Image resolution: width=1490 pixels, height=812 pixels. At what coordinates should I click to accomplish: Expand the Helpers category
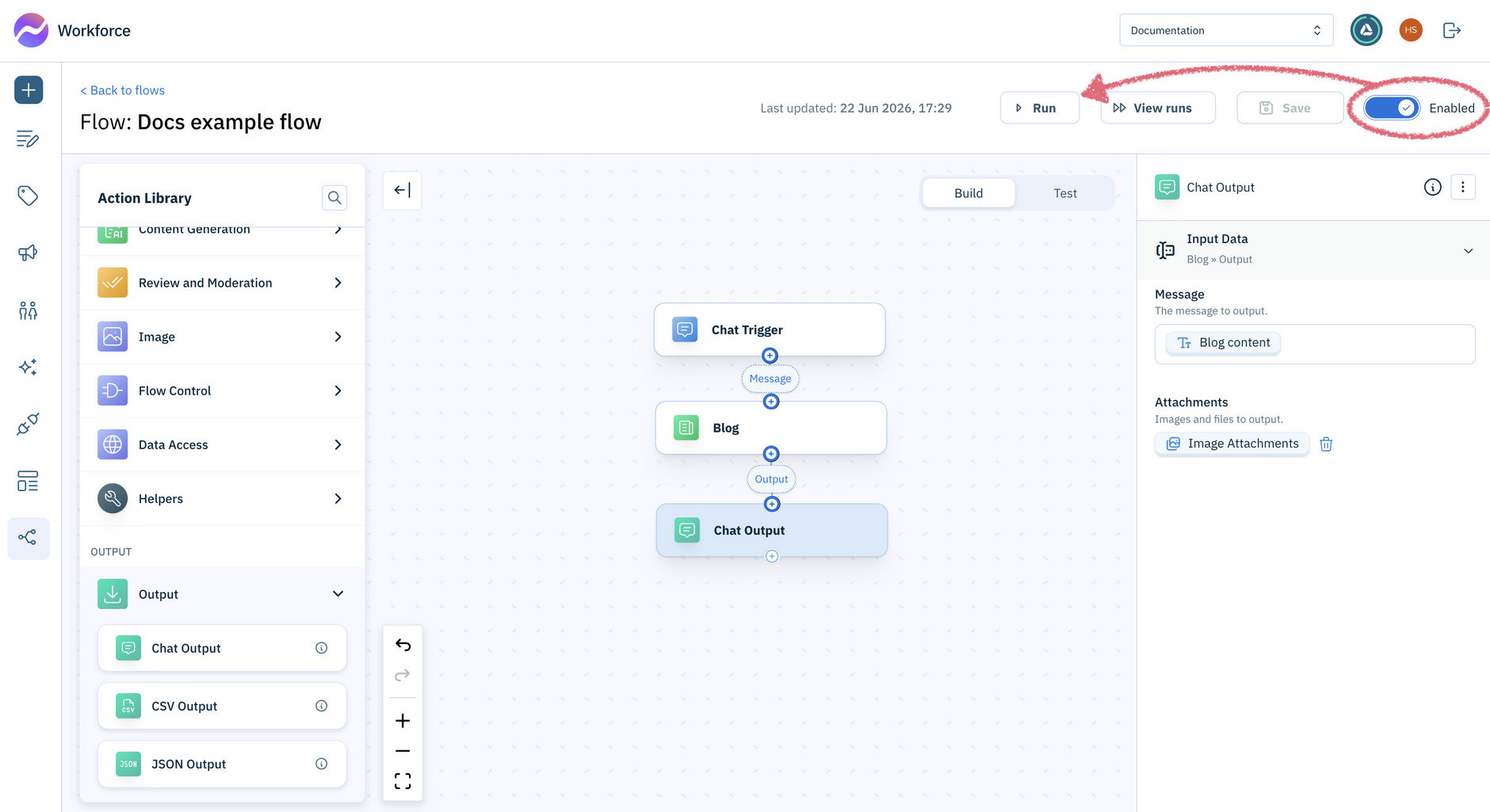tap(222, 498)
